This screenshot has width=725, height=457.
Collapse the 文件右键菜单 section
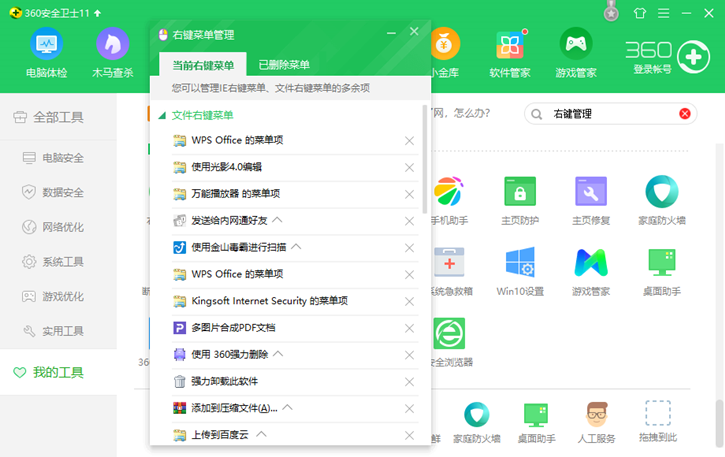tap(162, 116)
